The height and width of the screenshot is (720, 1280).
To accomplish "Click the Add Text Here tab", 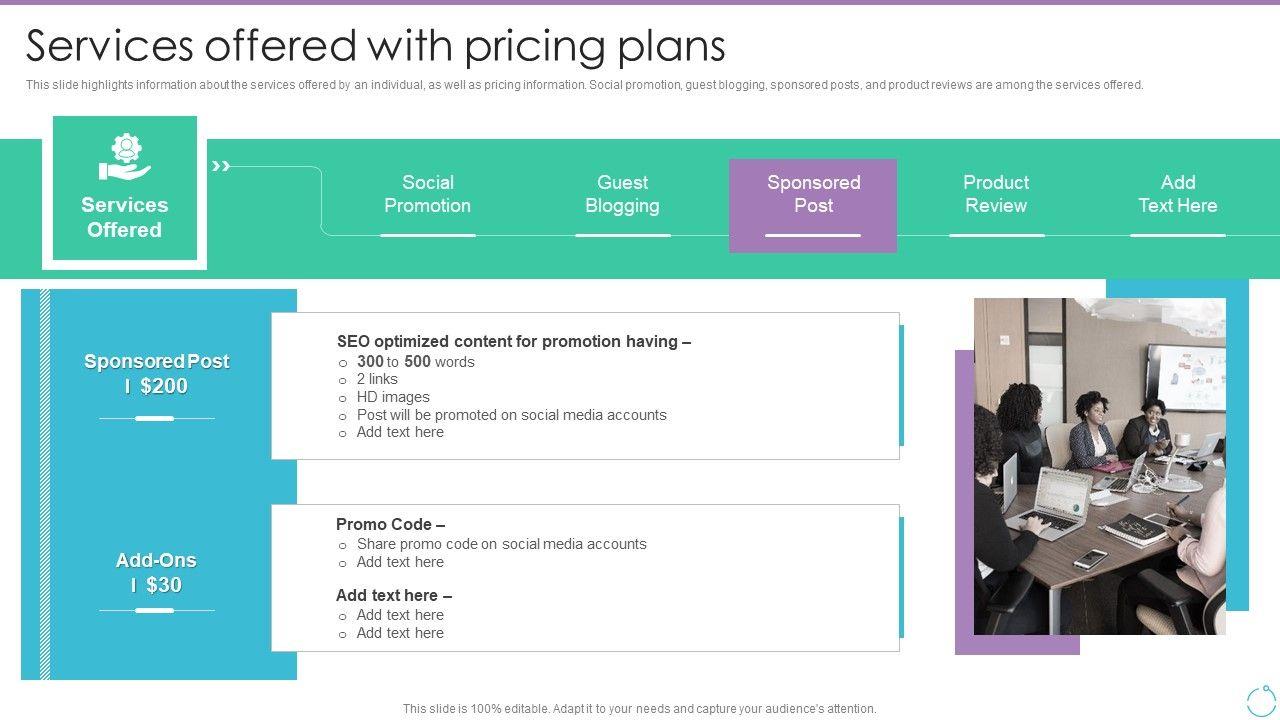I will point(1177,194).
